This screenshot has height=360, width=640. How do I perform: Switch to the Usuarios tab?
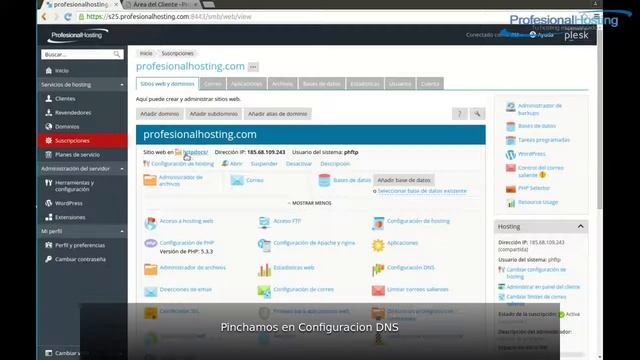coord(400,84)
